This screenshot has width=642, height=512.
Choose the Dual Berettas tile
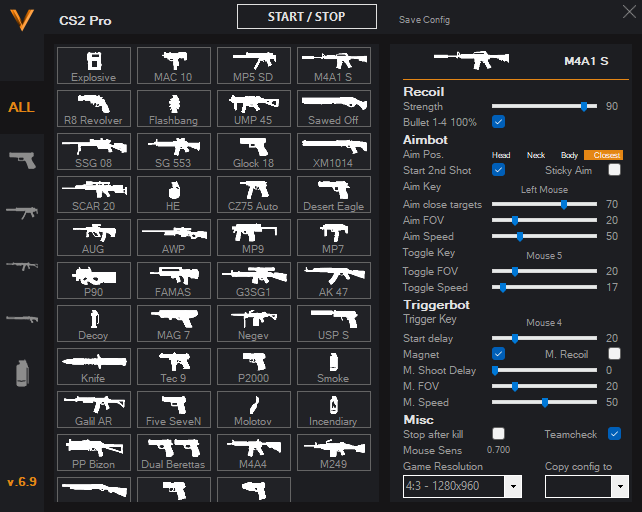[x=174, y=453]
